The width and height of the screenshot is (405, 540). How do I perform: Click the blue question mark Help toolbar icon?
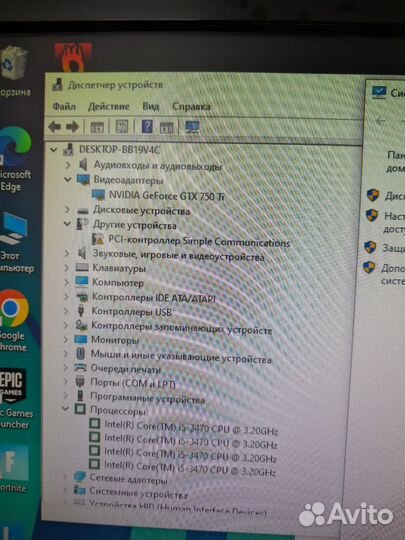coord(147,126)
